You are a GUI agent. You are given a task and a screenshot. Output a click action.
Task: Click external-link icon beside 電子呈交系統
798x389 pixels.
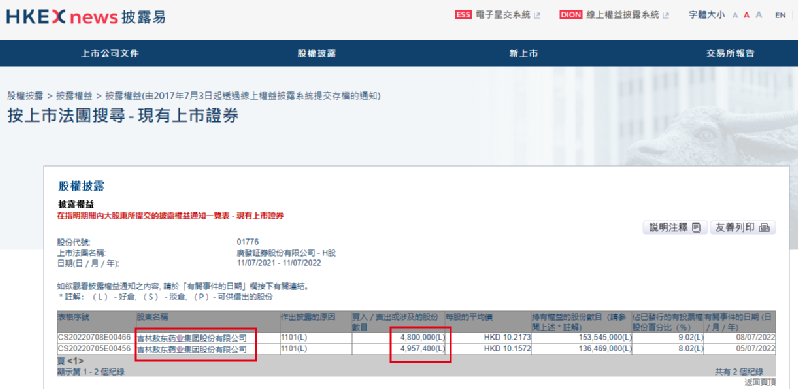click(537, 15)
